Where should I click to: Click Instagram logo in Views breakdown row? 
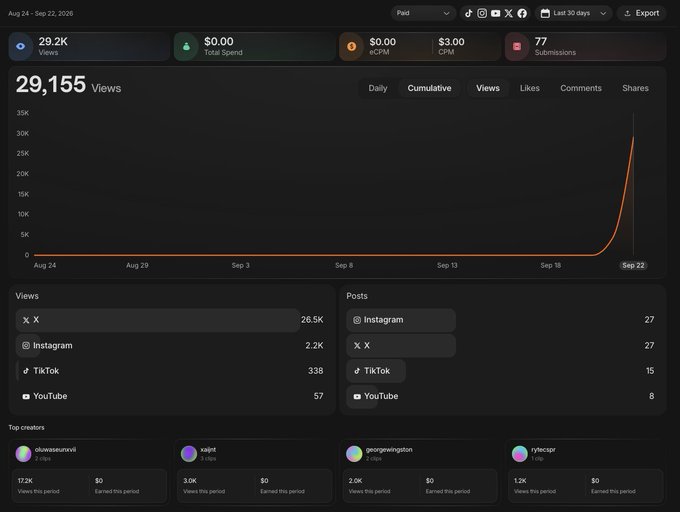pyautogui.click(x=26, y=346)
